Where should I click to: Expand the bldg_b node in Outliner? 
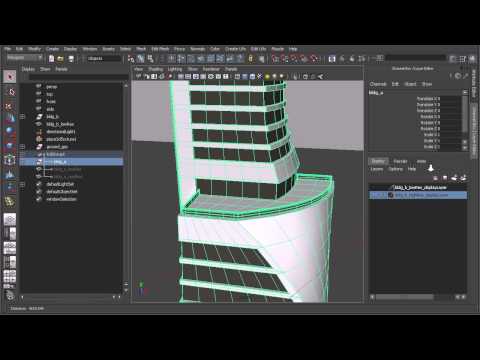pos(23,117)
